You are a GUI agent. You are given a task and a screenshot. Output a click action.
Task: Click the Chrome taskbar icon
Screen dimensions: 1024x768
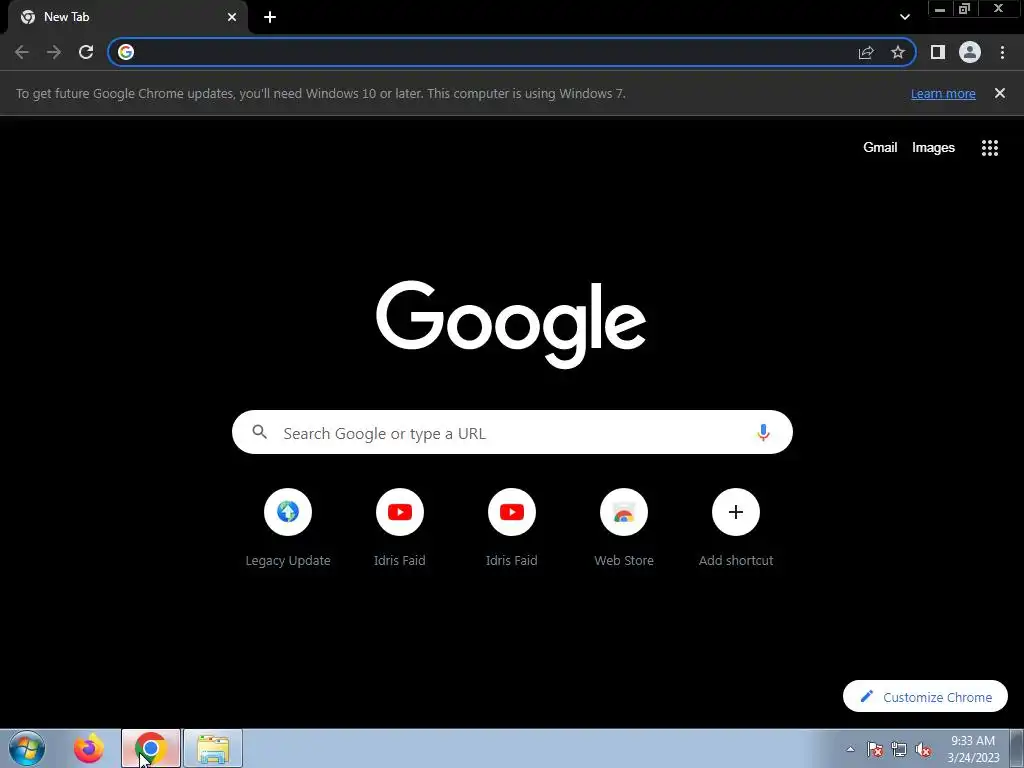tap(151, 748)
